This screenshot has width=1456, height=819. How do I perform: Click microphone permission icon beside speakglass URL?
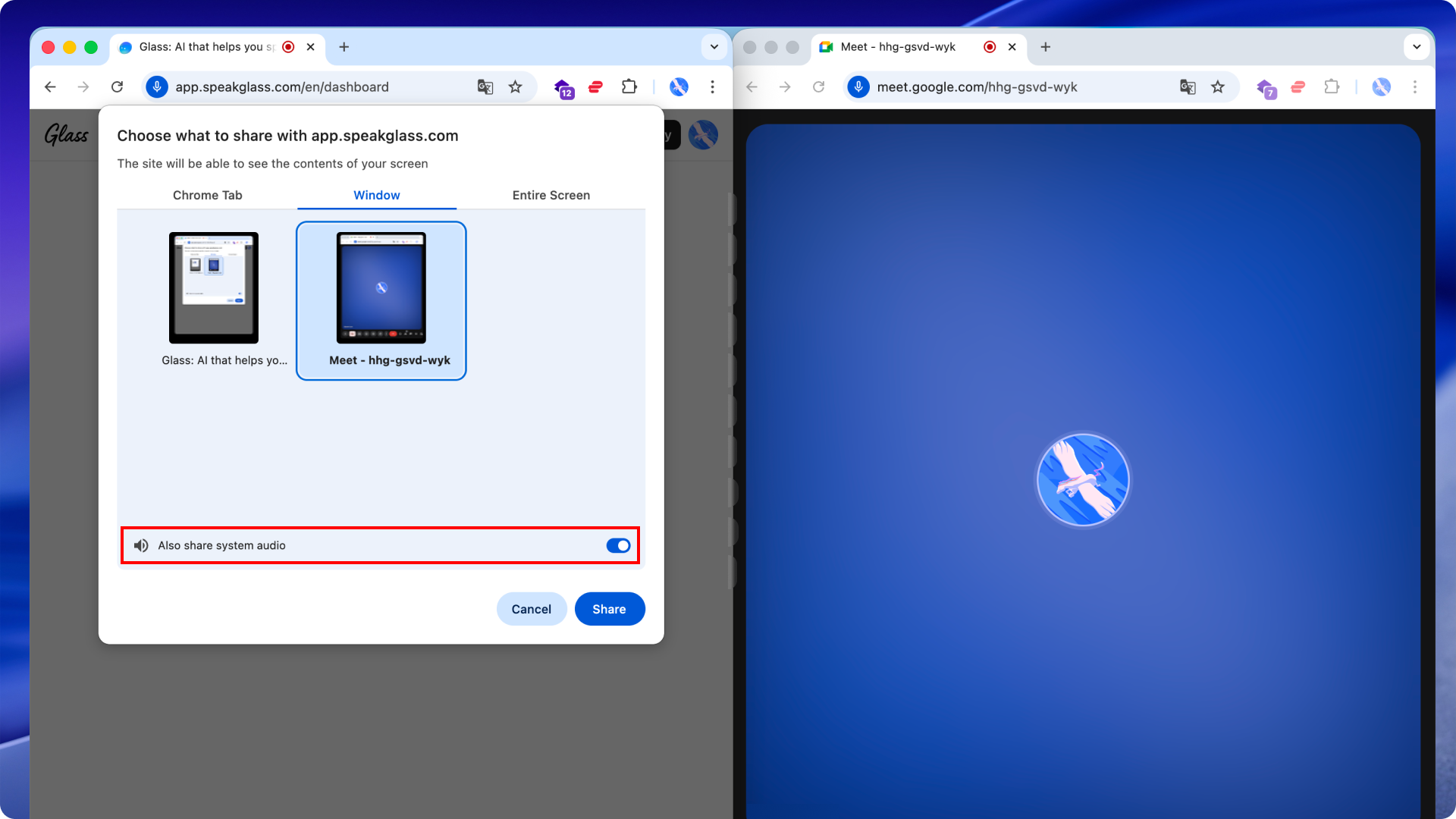point(157,87)
